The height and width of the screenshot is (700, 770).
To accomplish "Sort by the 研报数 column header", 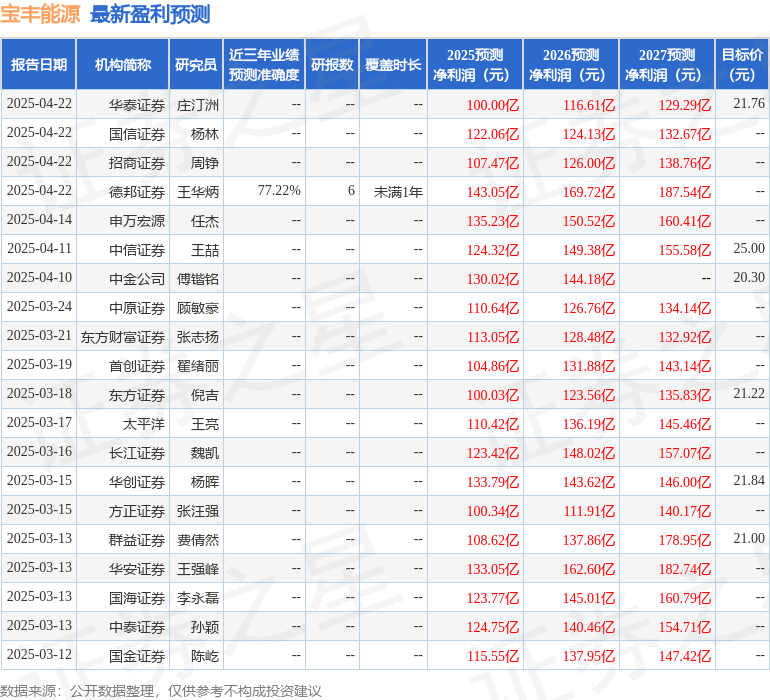I will point(332,65).
